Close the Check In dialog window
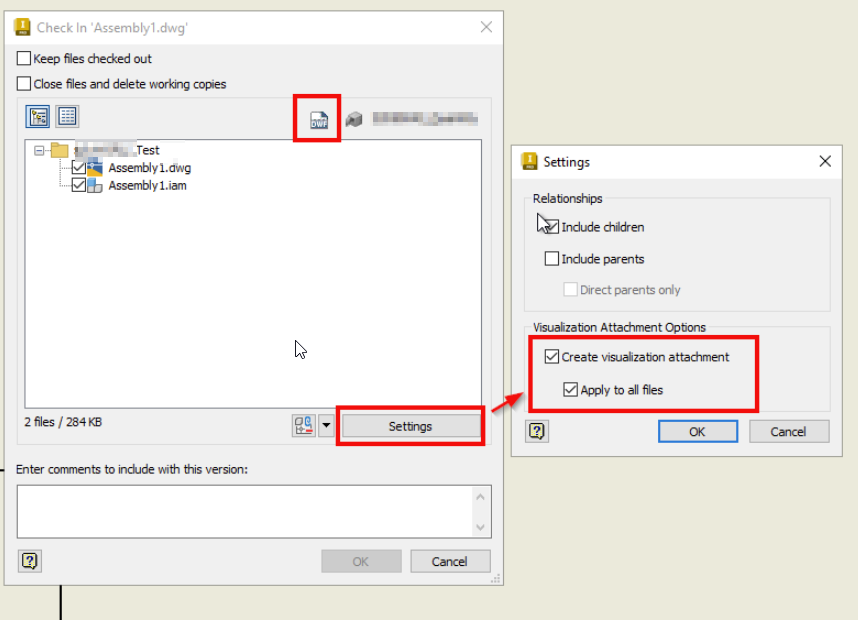The width and height of the screenshot is (858, 620). point(486,27)
